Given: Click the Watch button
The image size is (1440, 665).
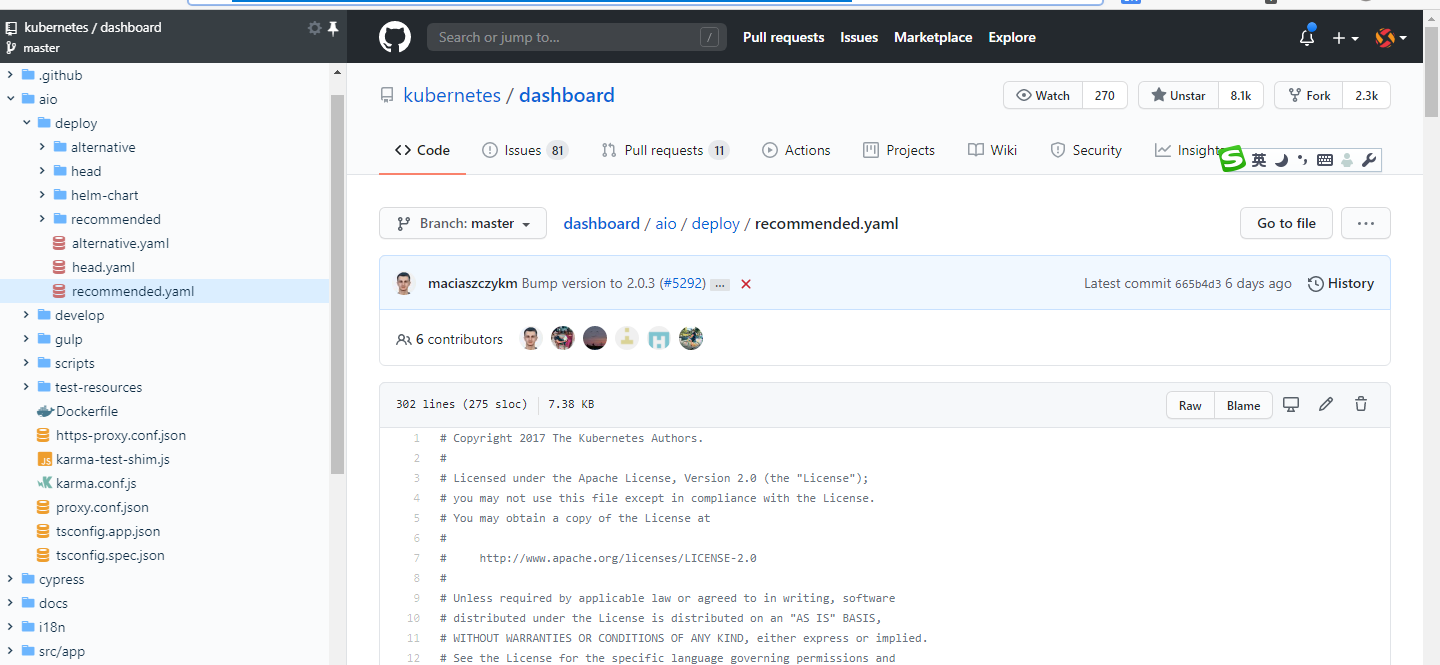Looking at the screenshot, I should [x=1043, y=95].
